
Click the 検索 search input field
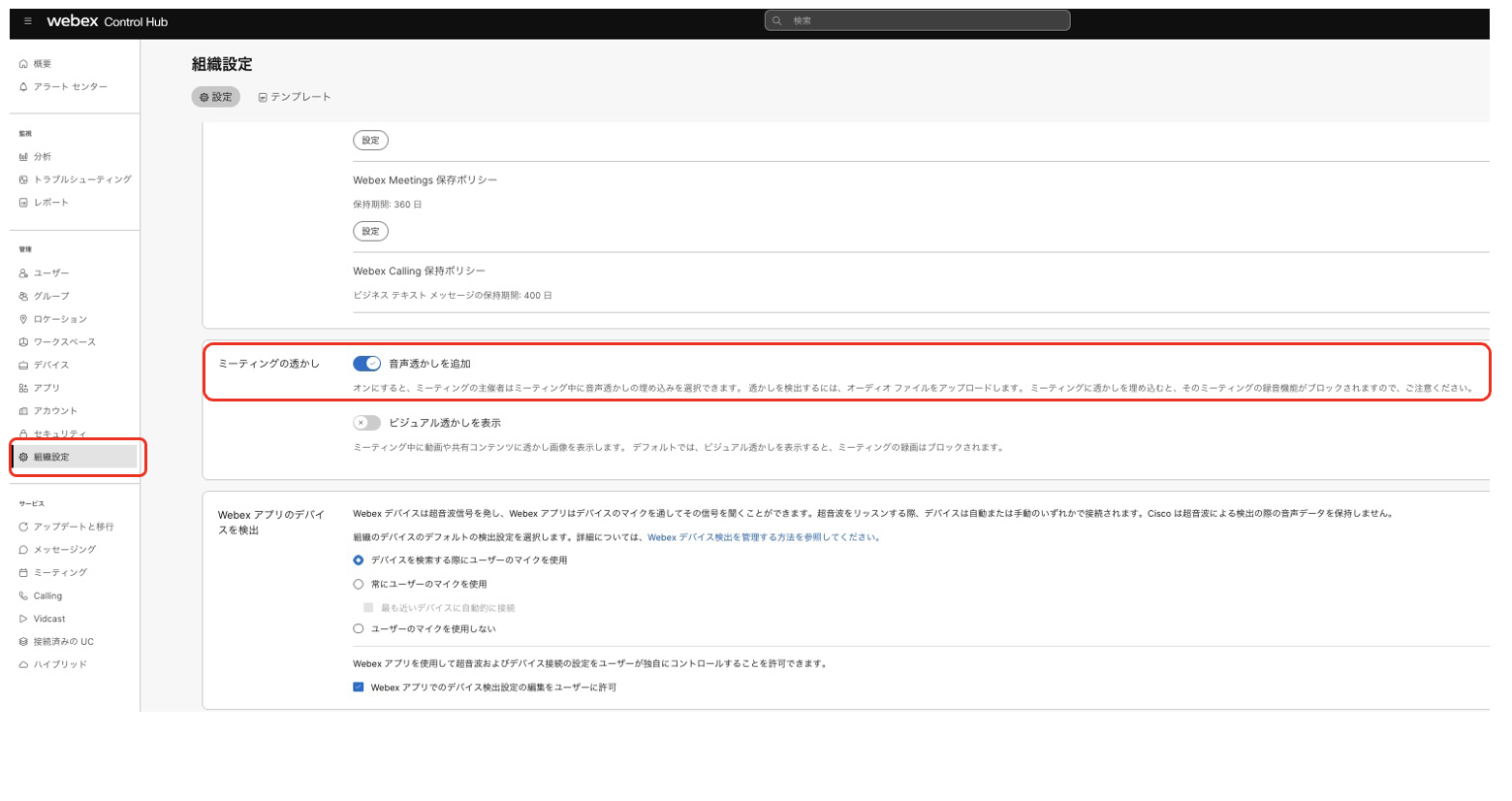click(x=917, y=20)
